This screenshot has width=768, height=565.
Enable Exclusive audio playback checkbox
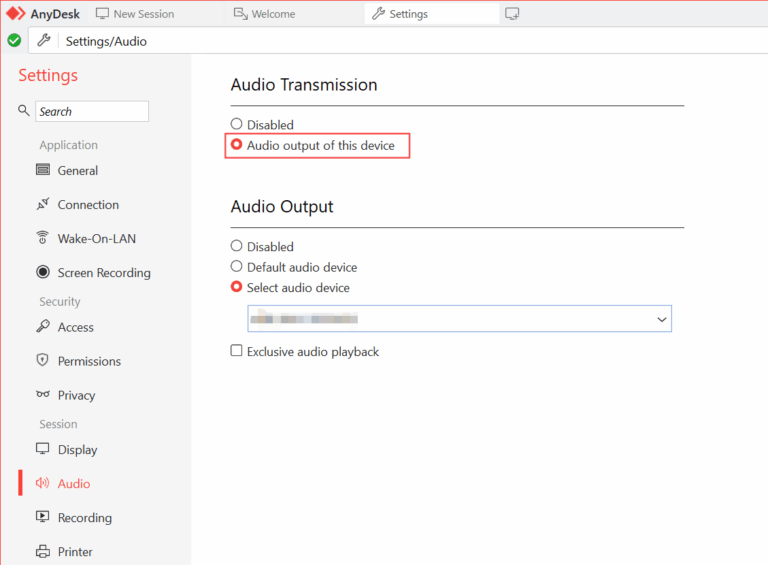[237, 351]
